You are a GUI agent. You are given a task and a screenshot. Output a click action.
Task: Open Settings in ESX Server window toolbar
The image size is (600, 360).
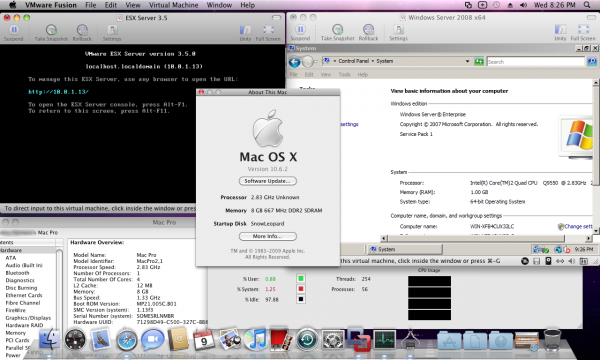112,33
